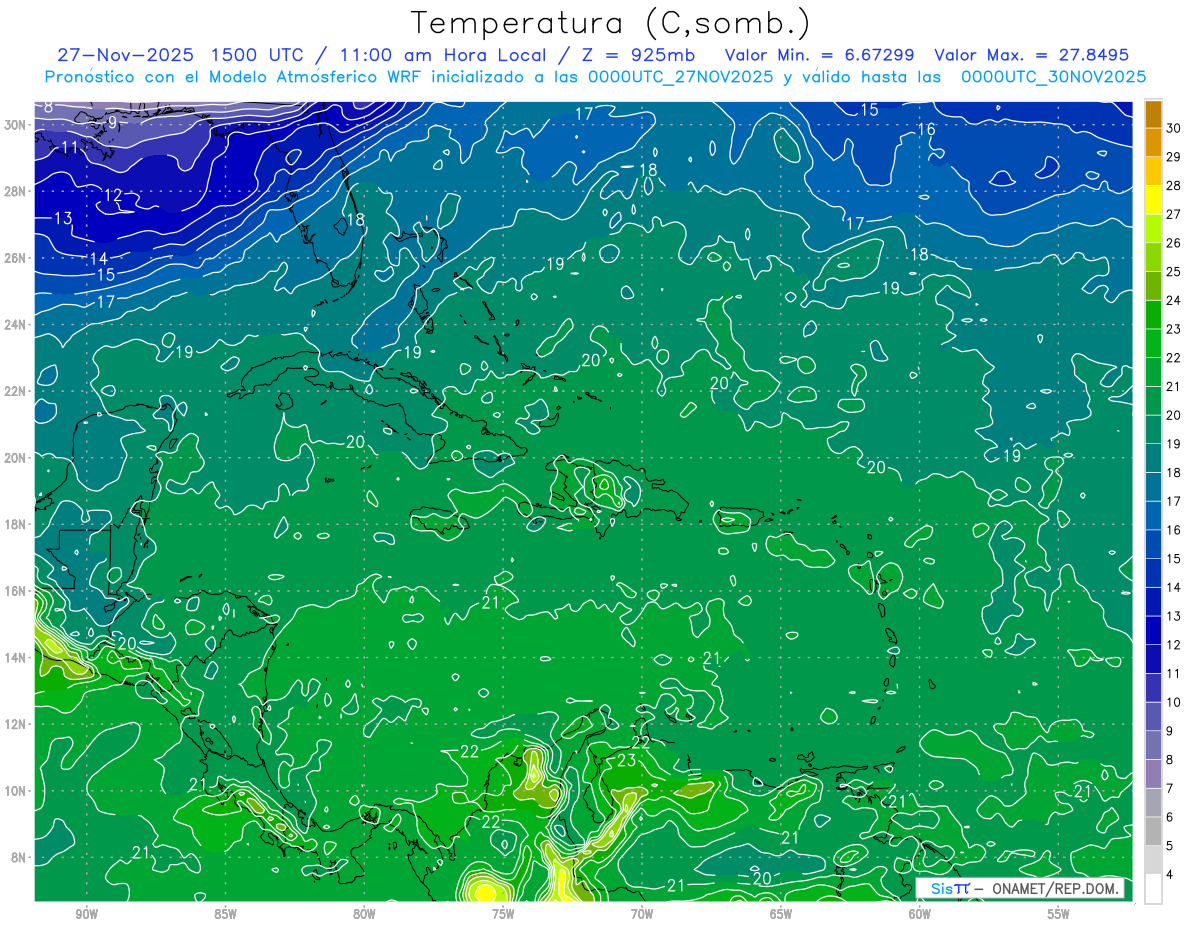1200x927 pixels.
Task: Click the "22N" latitude axis label
Action: click(x=15, y=391)
